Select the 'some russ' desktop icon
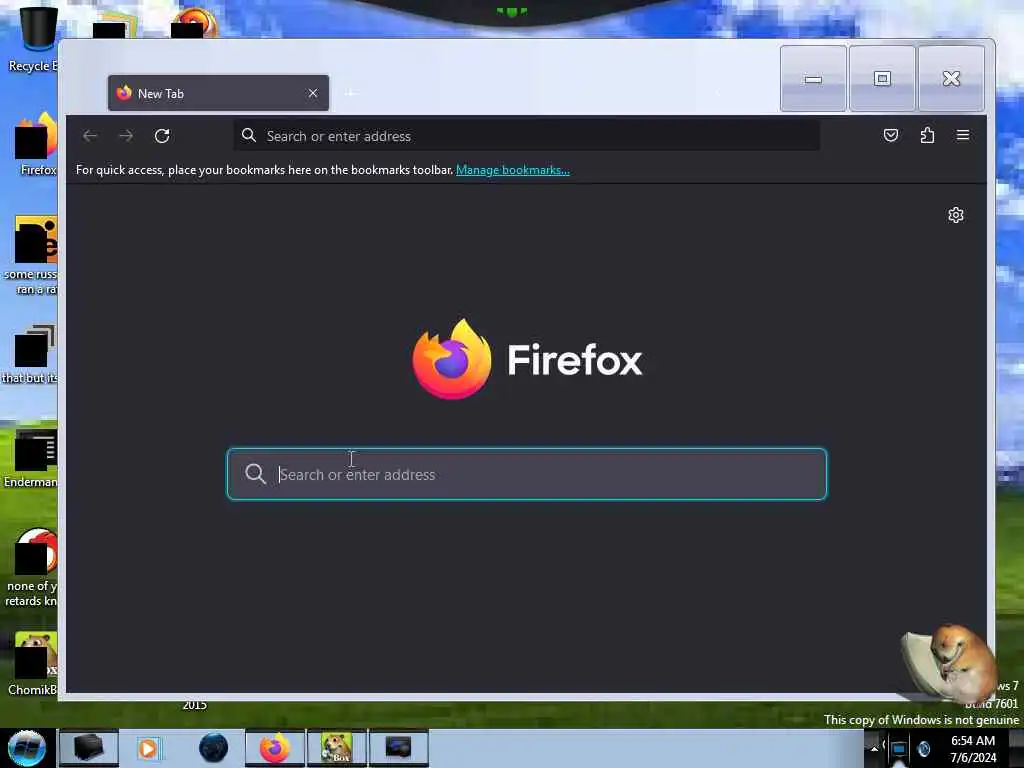This screenshot has height=768, width=1024. [x=31, y=255]
